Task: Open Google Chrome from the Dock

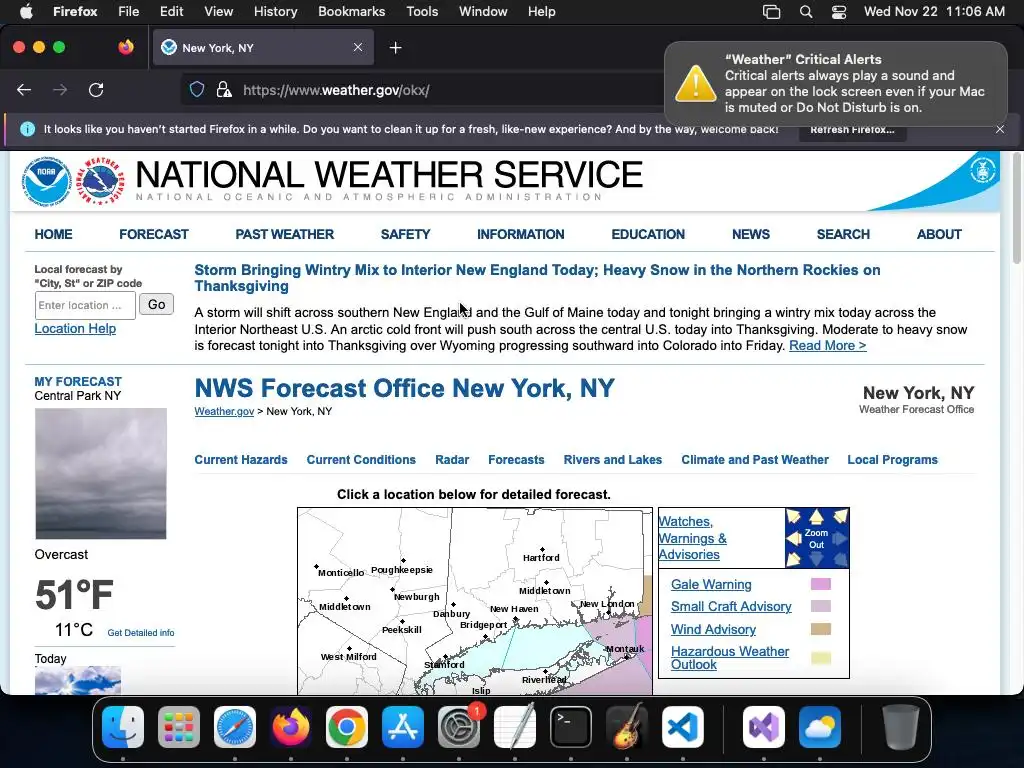Action: (x=347, y=727)
